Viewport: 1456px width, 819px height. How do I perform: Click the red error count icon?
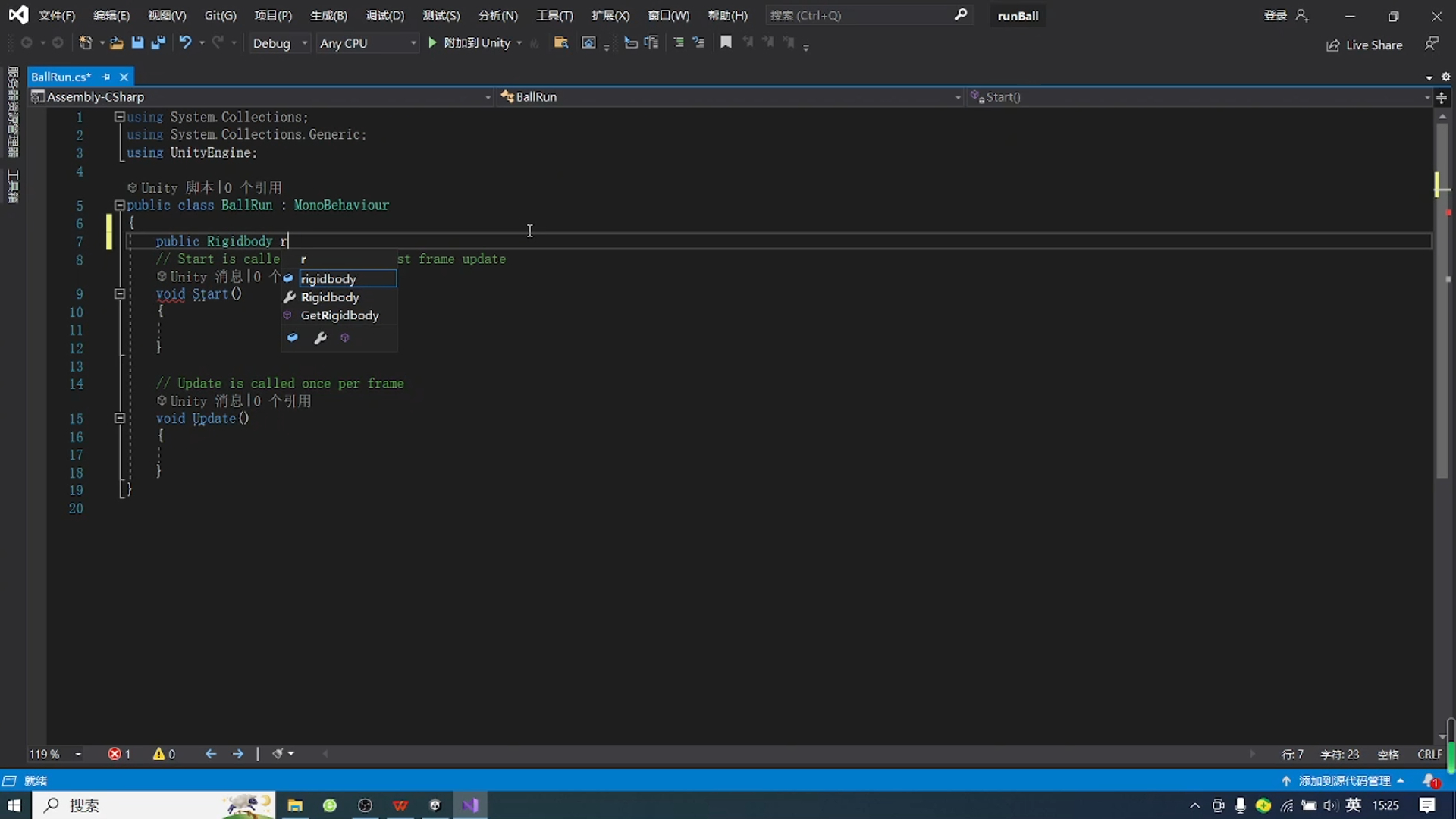115,754
